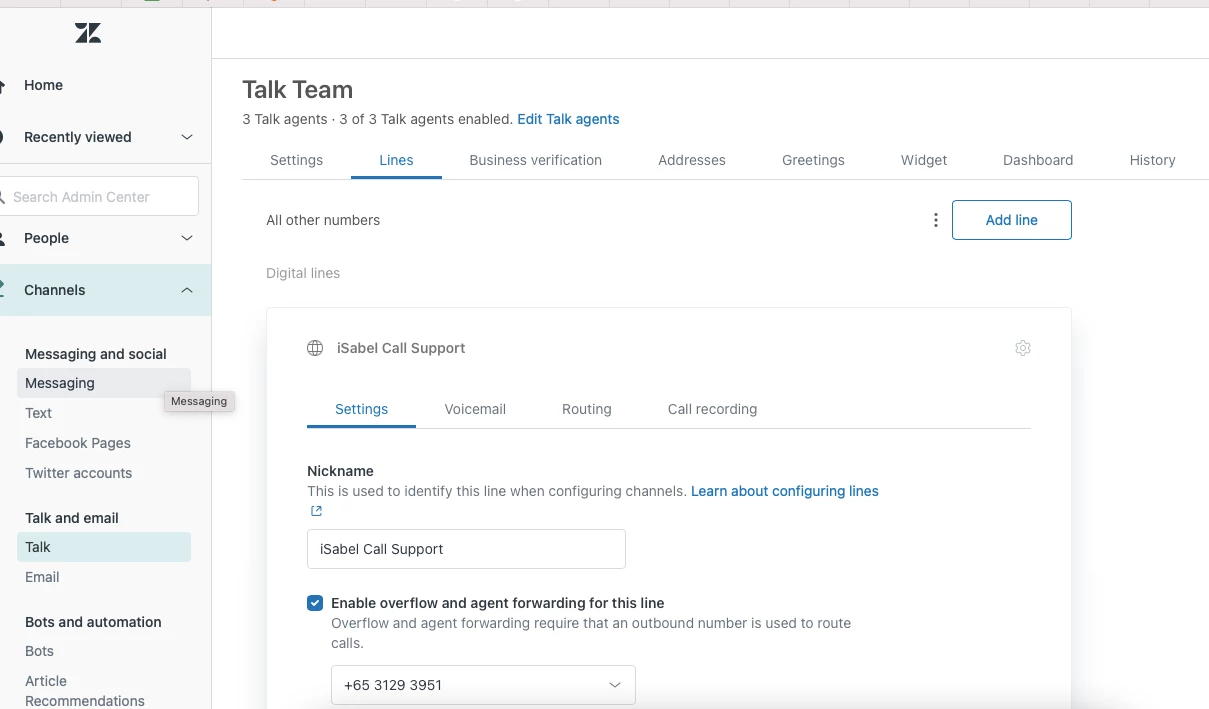Click the Add line button
The image size is (1209, 709).
coord(1011,220)
